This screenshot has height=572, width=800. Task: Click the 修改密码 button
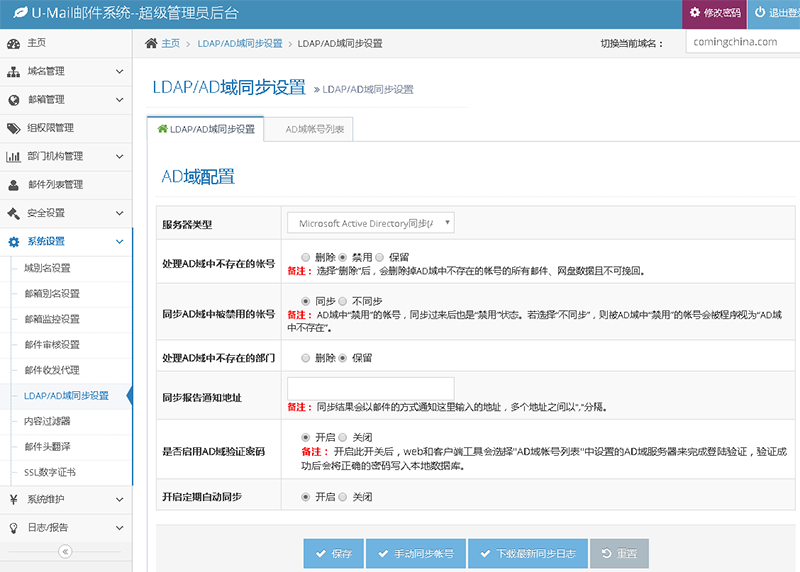click(x=715, y=13)
